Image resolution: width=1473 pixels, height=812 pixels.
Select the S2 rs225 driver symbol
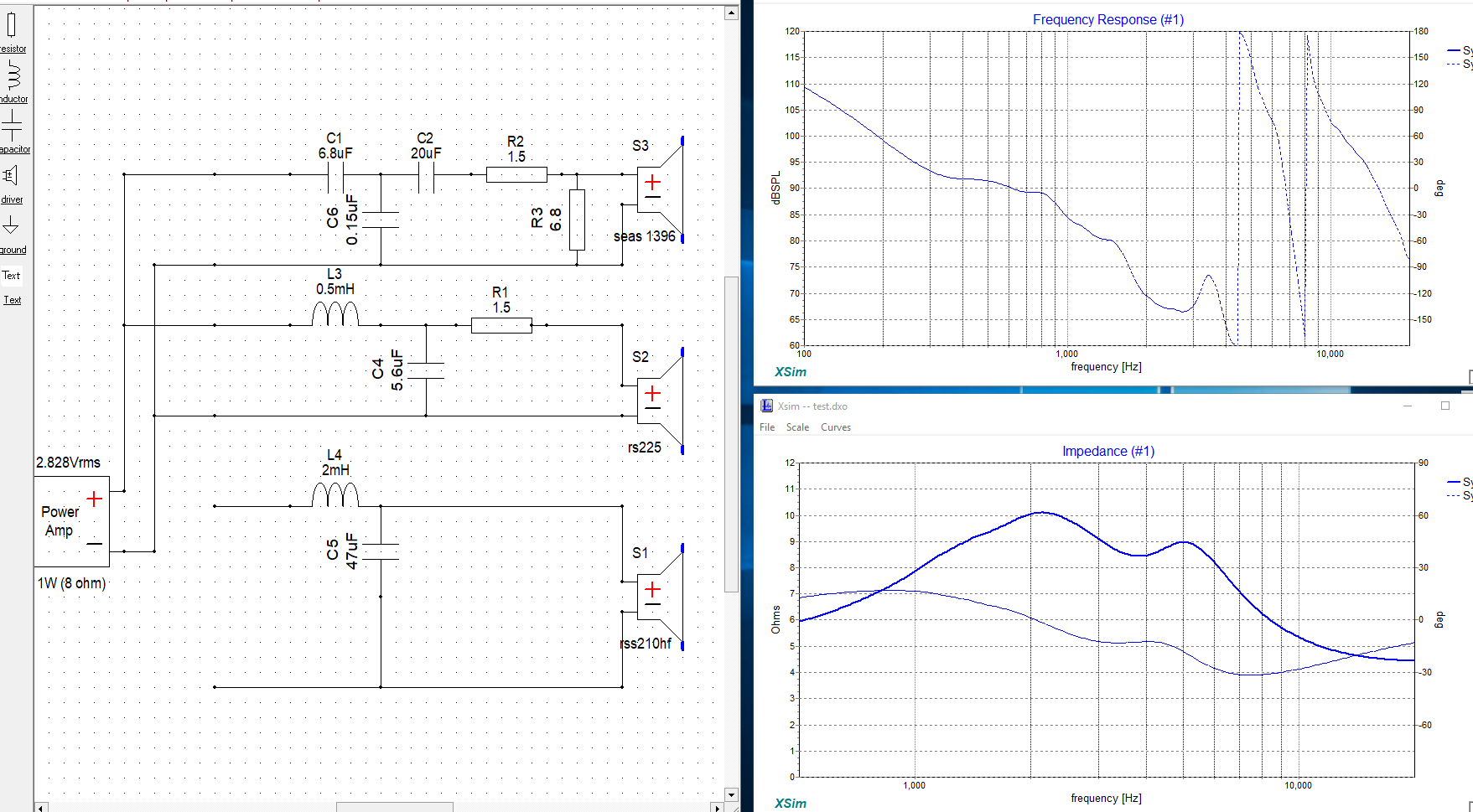point(660,401)
